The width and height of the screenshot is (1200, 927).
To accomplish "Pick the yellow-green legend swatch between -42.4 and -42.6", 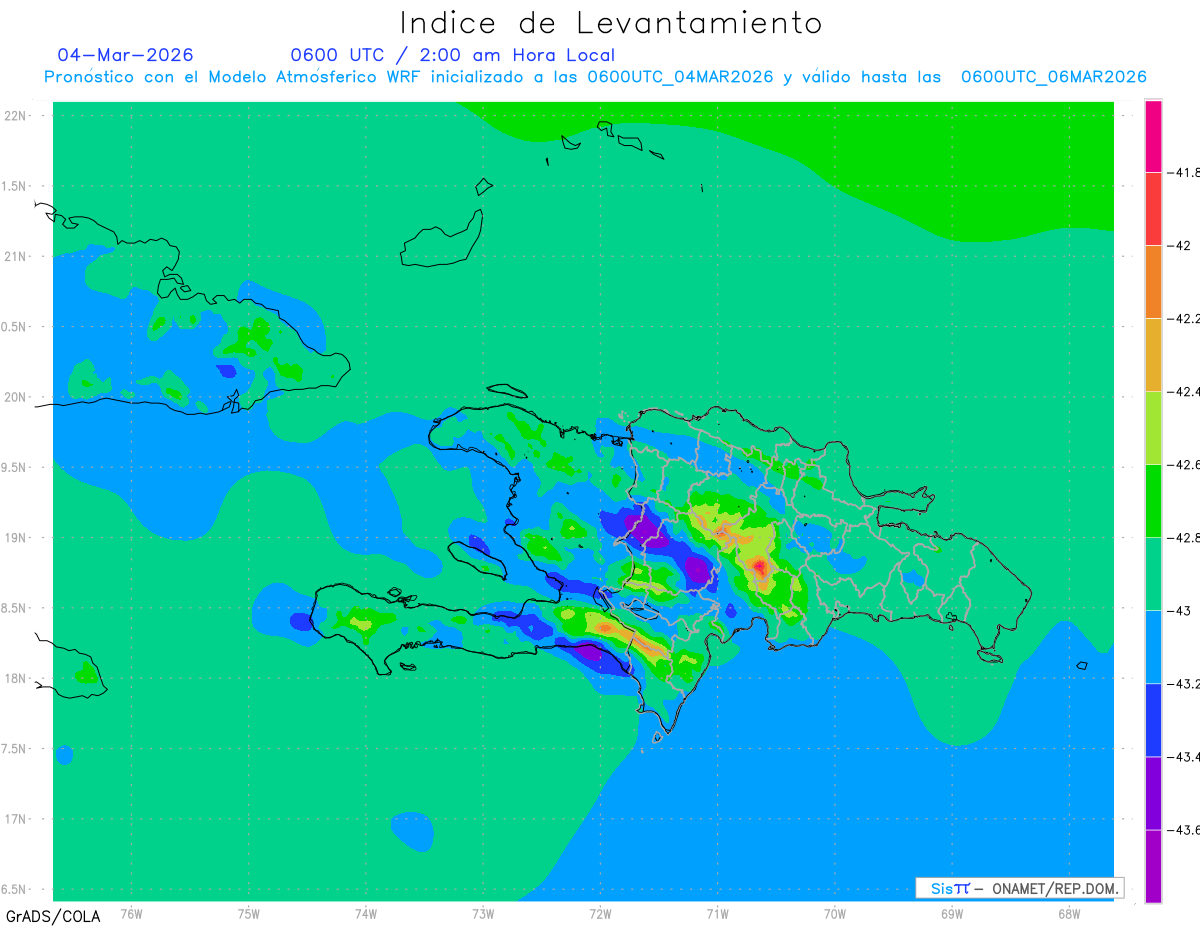I will click(x=1153, y=427).
